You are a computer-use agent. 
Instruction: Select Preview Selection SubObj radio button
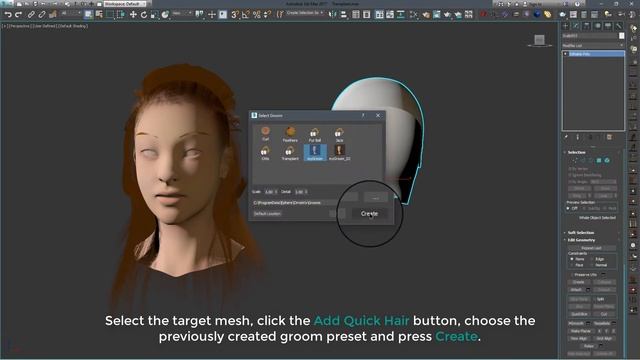(584, 208)
